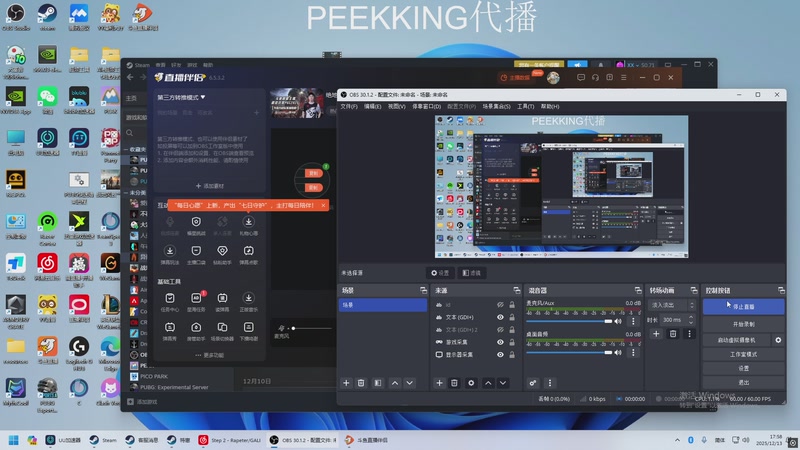This screenshot has width=800, height=450.
Task: Click 启动虚拟摄像机 button
Action: 736,340
